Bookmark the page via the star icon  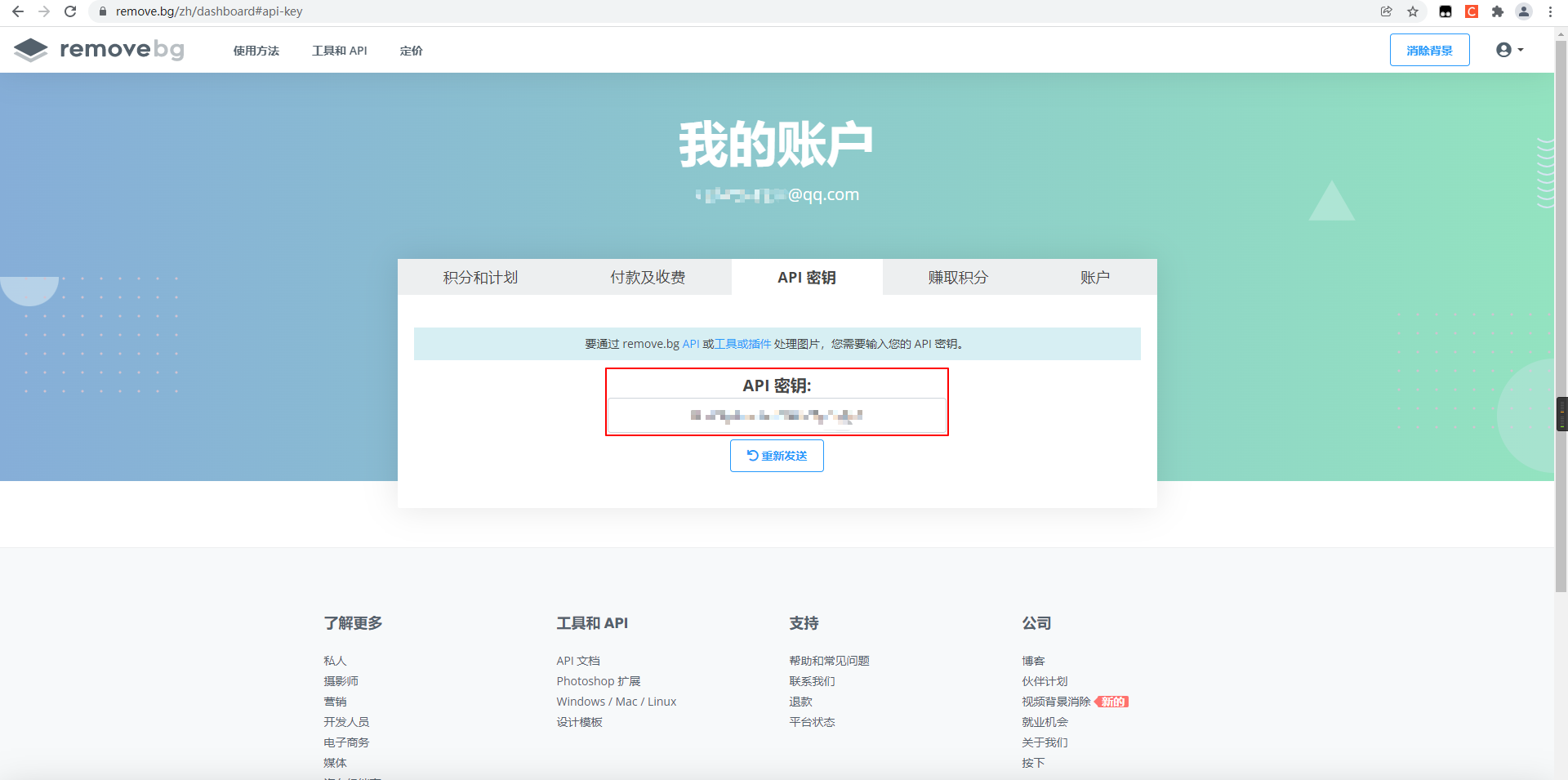coord(1414,11)
